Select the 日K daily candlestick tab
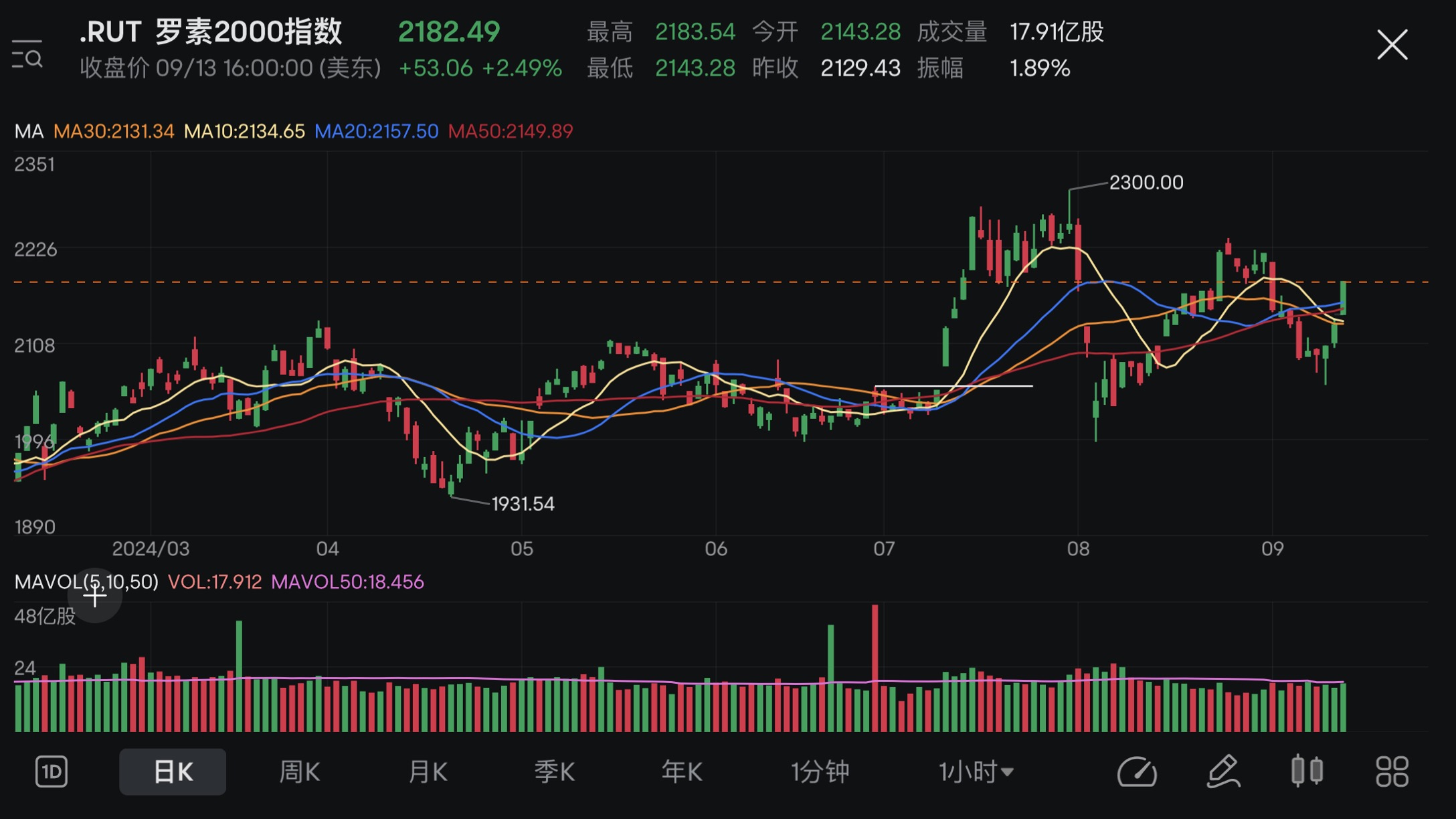 click(173, 771)
